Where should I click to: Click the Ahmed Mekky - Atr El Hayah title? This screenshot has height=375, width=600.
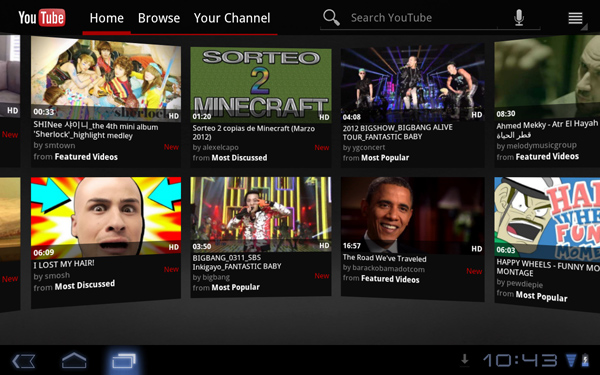547,129
